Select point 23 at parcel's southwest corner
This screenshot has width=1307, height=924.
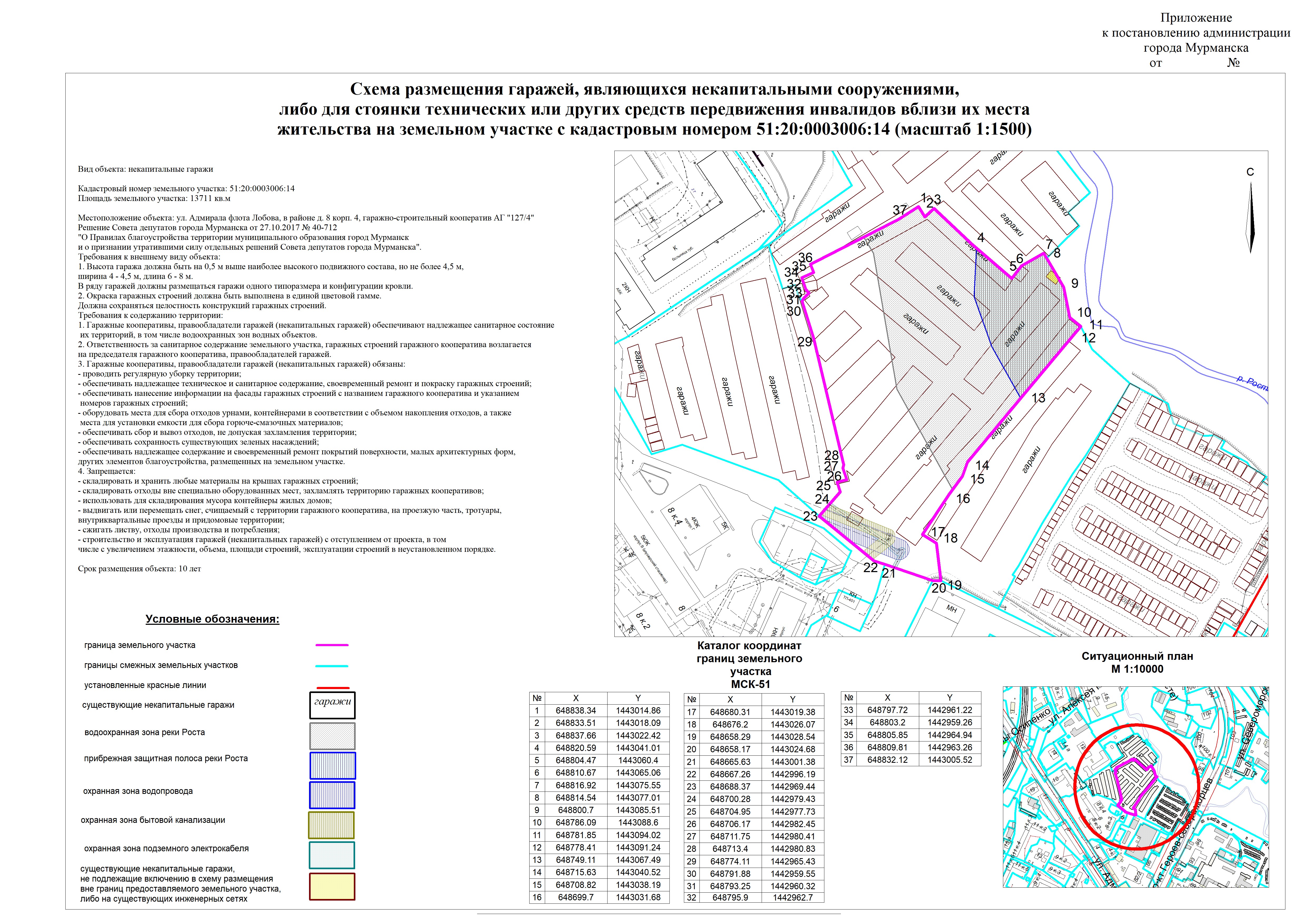pos(810,515)
